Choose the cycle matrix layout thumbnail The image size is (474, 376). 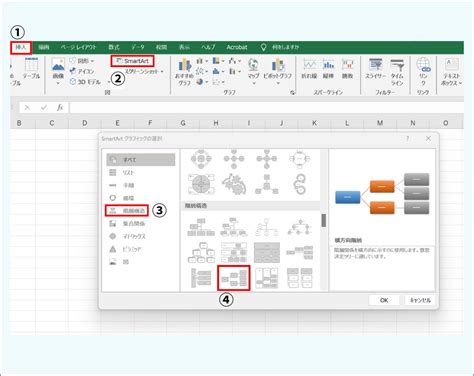click(x=201, y=184)
